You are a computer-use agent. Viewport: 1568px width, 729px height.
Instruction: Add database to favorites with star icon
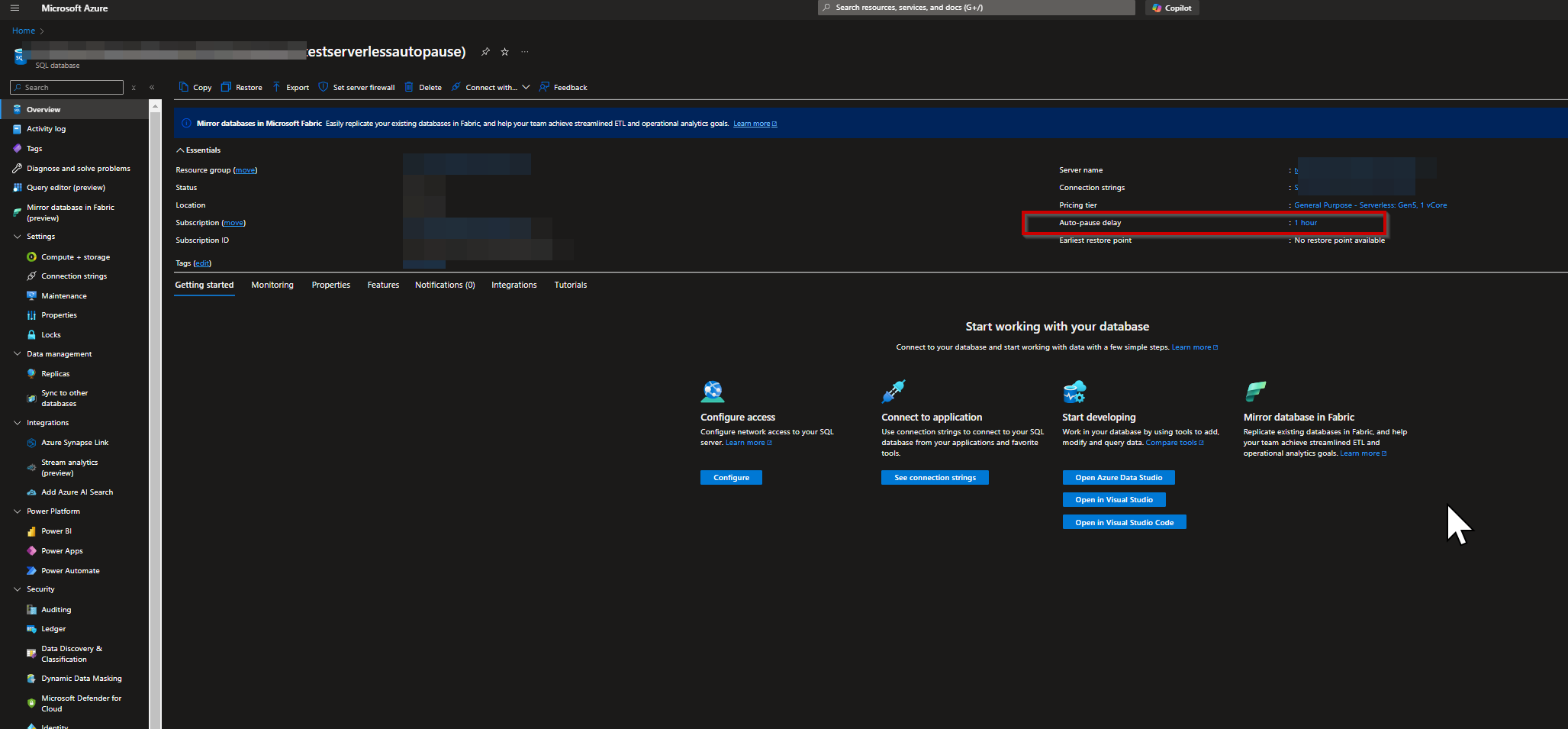[x=504, y=52]
